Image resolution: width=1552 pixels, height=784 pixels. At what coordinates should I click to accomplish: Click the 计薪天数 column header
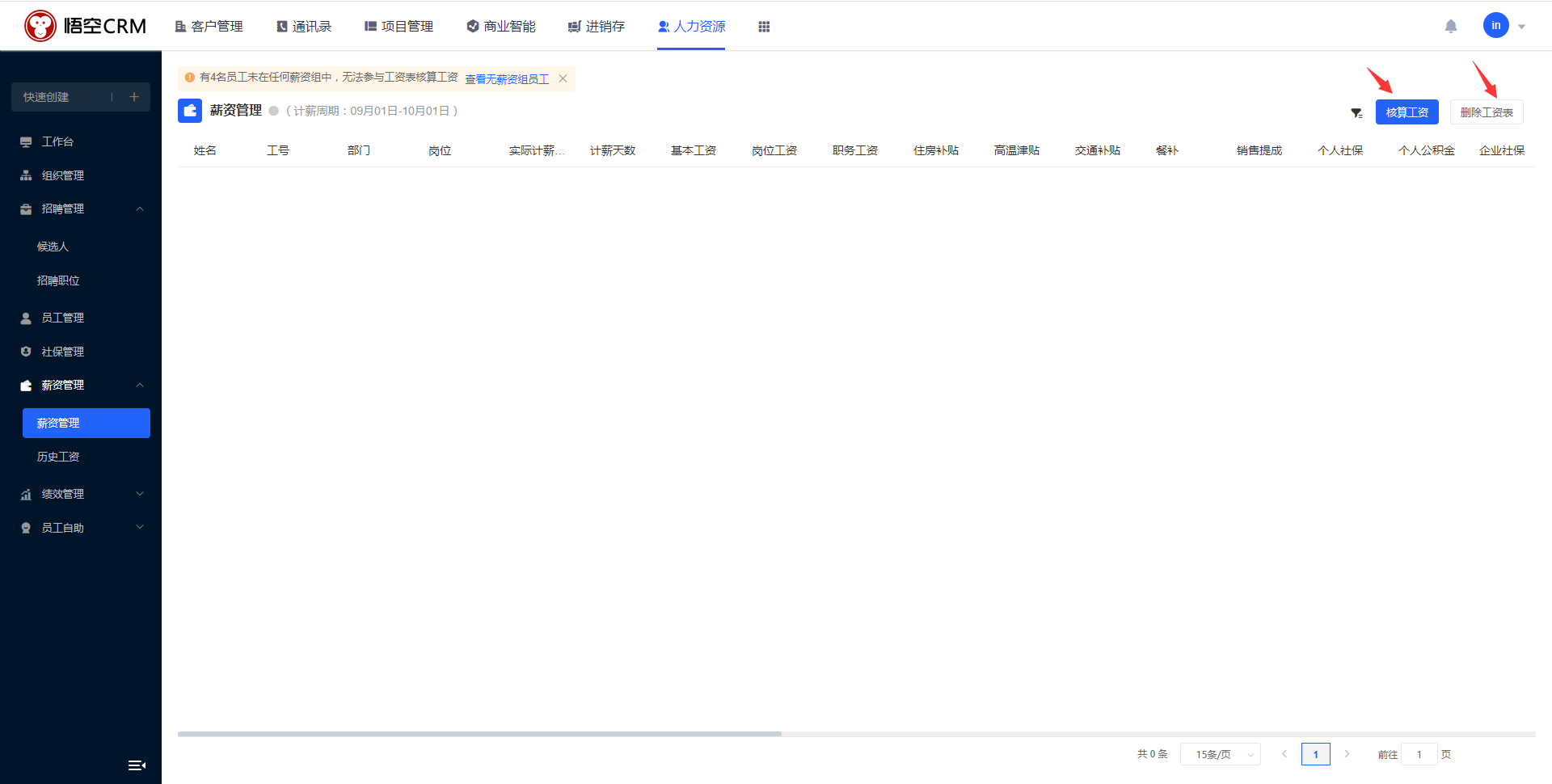613,150
